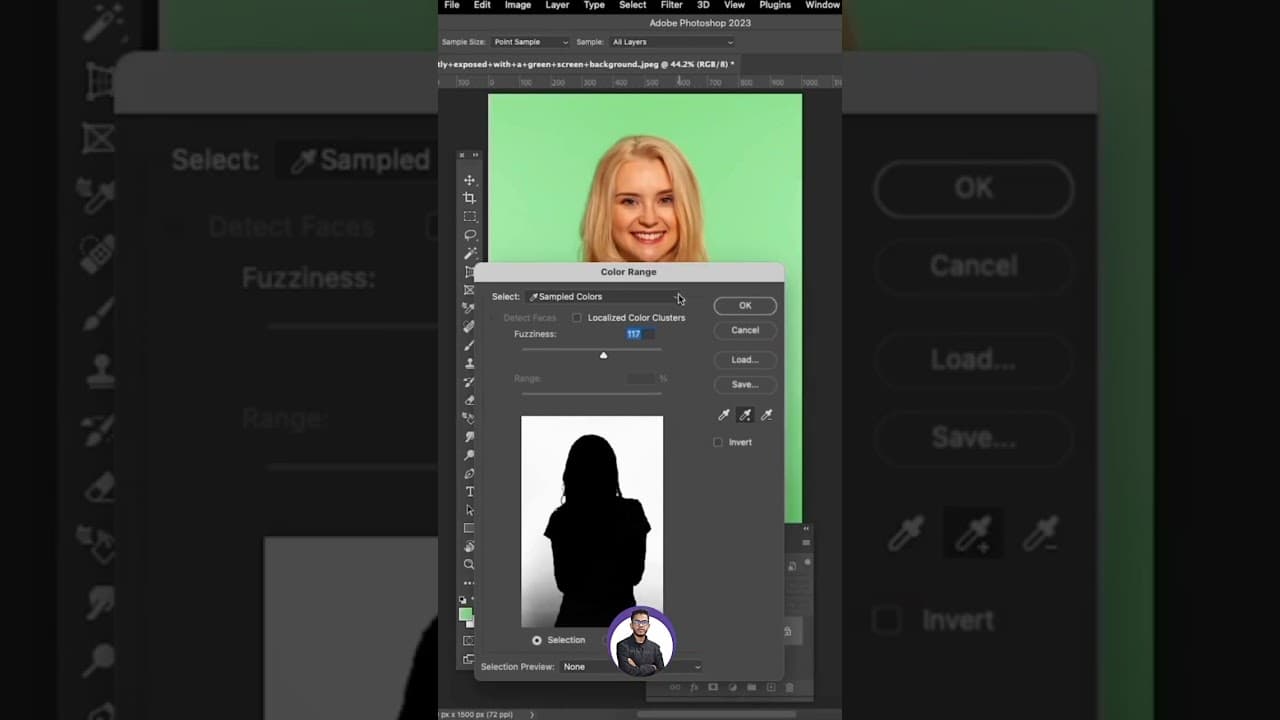Open the Window menu
Image resolution: width=1280 pixels, height=720 pixels.
823,5
